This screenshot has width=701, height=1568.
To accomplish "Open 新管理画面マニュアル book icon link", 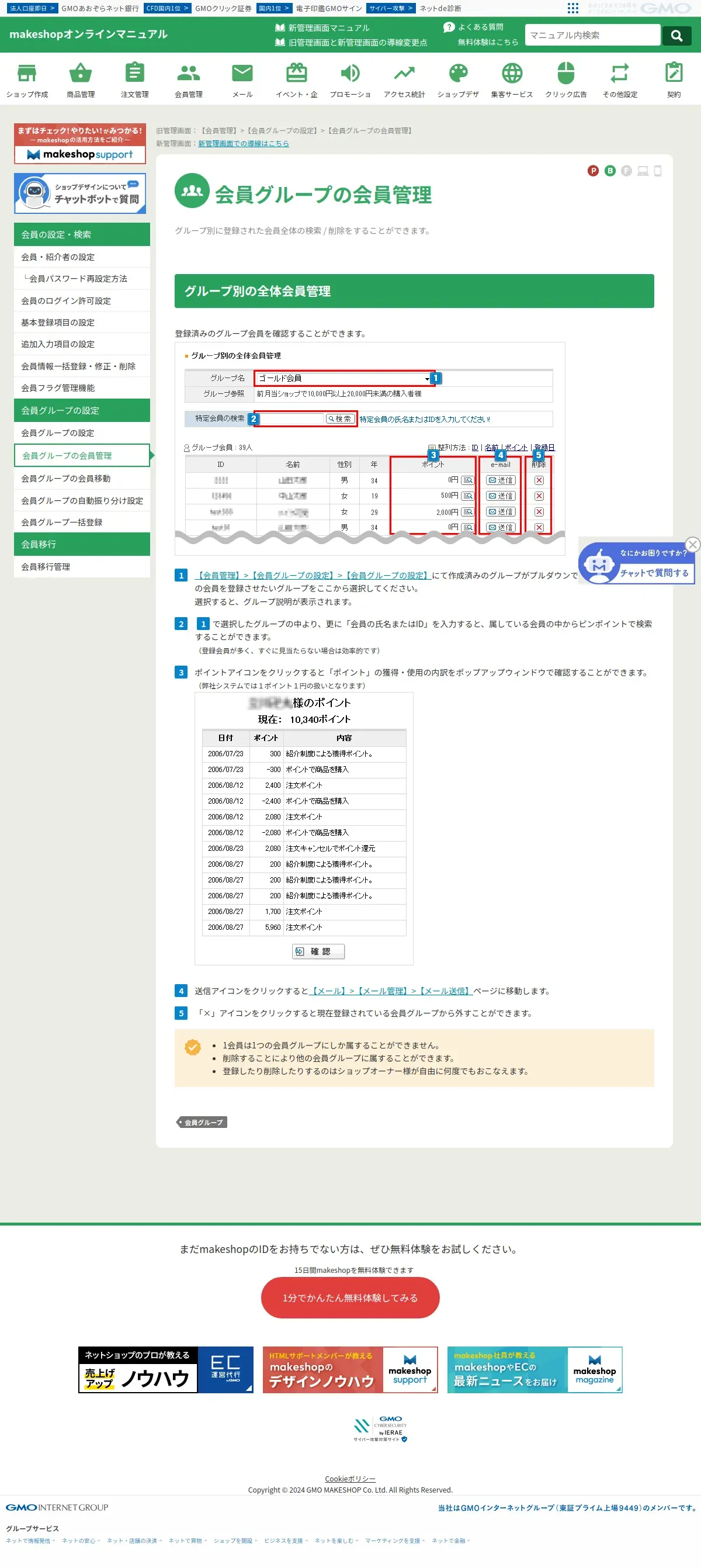I will pyautogui.click(x=322, y=27).
